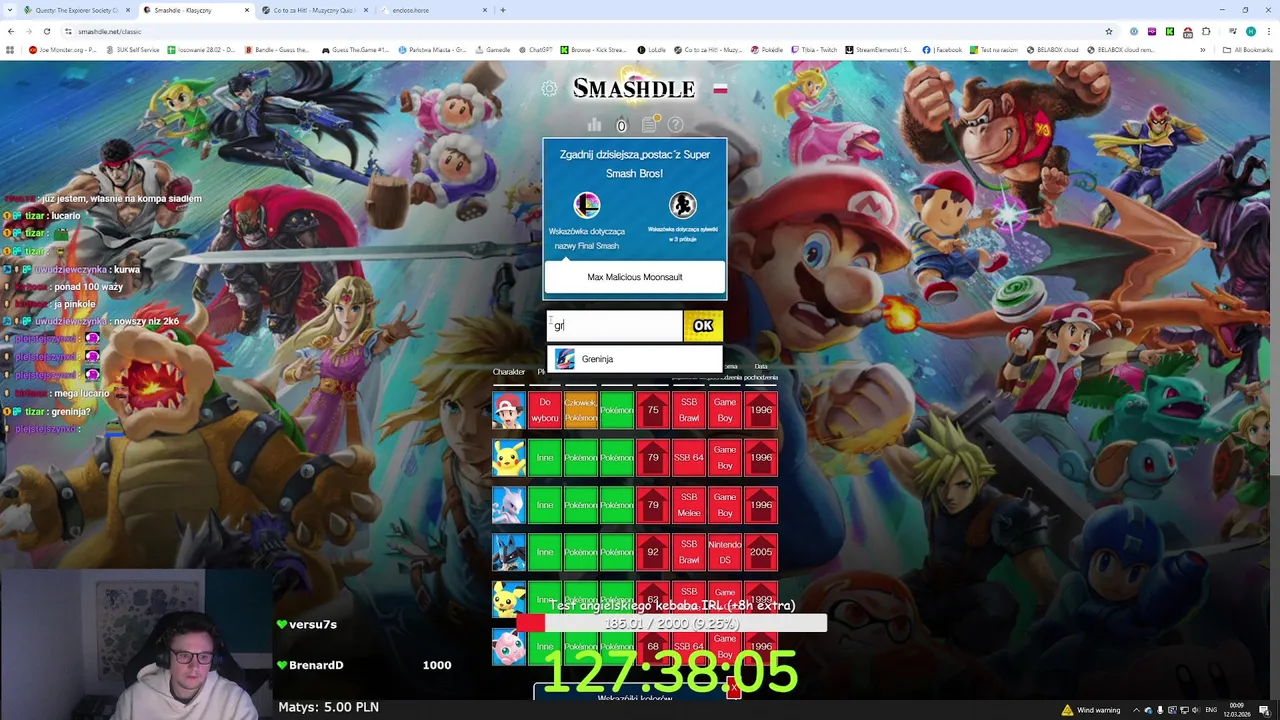Screen dimensions: 1280x720
Task: Open the Facebook bookmark
Action: click(x=942, y=50)
